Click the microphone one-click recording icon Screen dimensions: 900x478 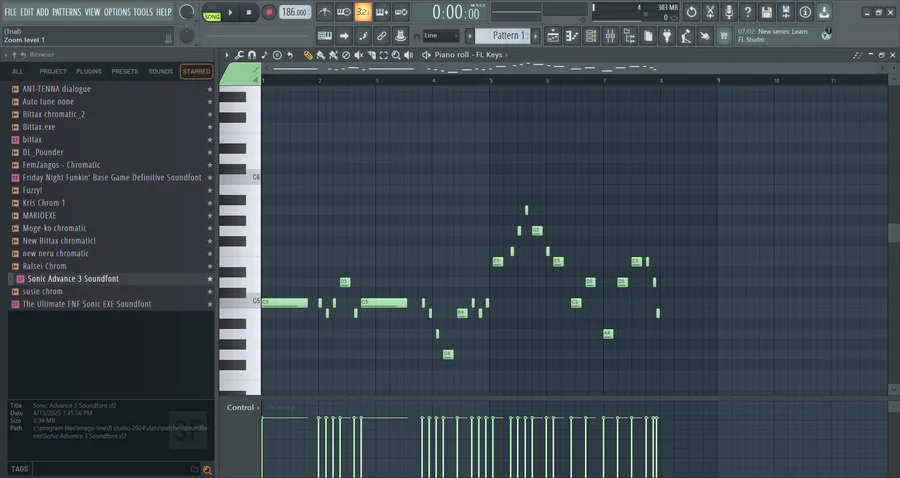(729, 12)
